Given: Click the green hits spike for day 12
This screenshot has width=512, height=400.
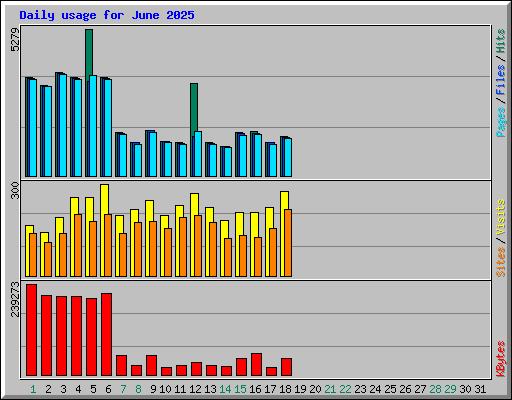Looking at the screenshot, I should pos(194,108).
